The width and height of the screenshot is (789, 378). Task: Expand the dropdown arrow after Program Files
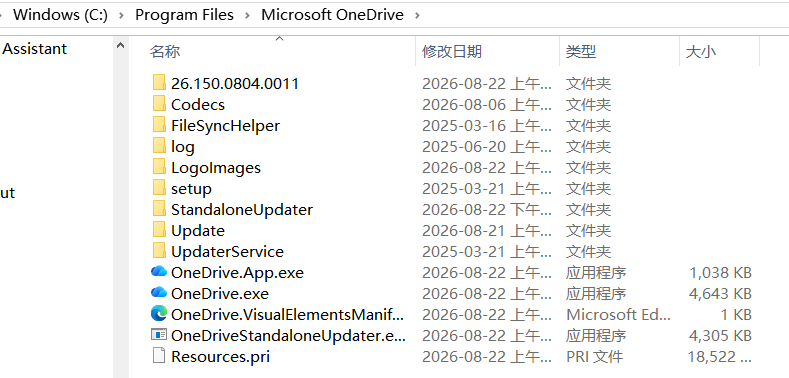tap(247, 15)
